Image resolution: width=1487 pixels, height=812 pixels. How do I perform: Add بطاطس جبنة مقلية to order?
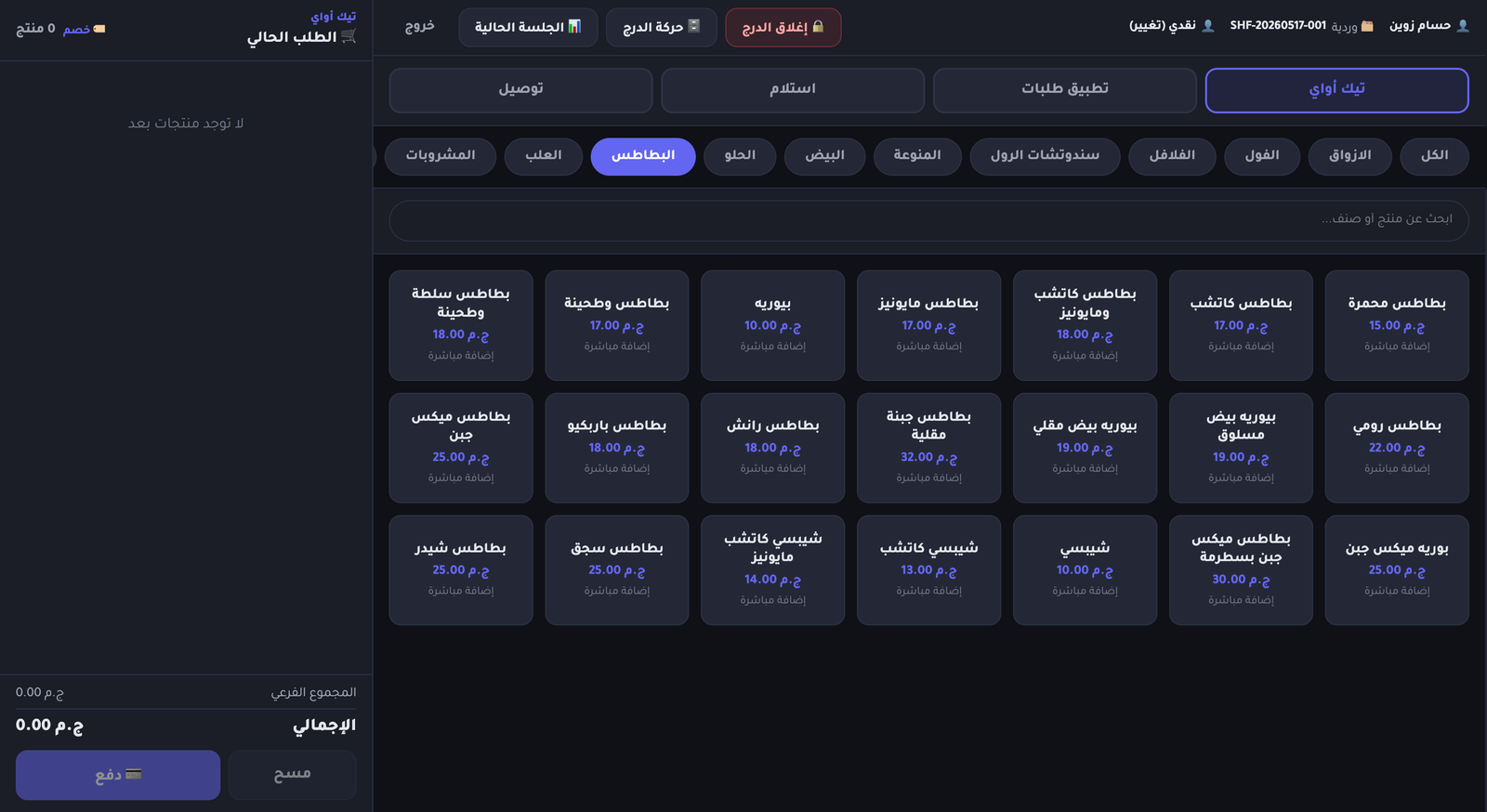(x=928, y=448)
